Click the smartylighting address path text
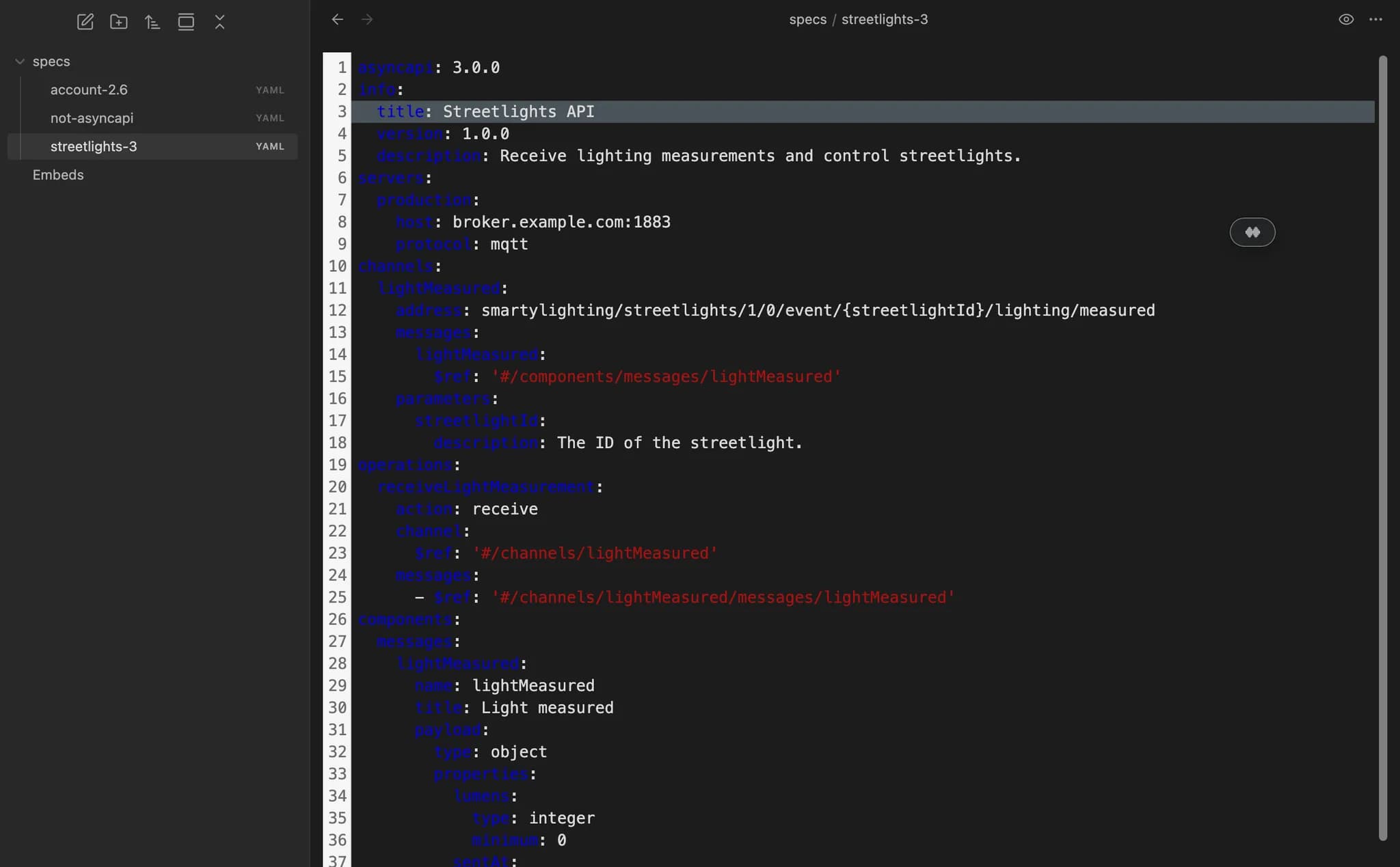The image size is (1400, 867). (x=818, y=310)
